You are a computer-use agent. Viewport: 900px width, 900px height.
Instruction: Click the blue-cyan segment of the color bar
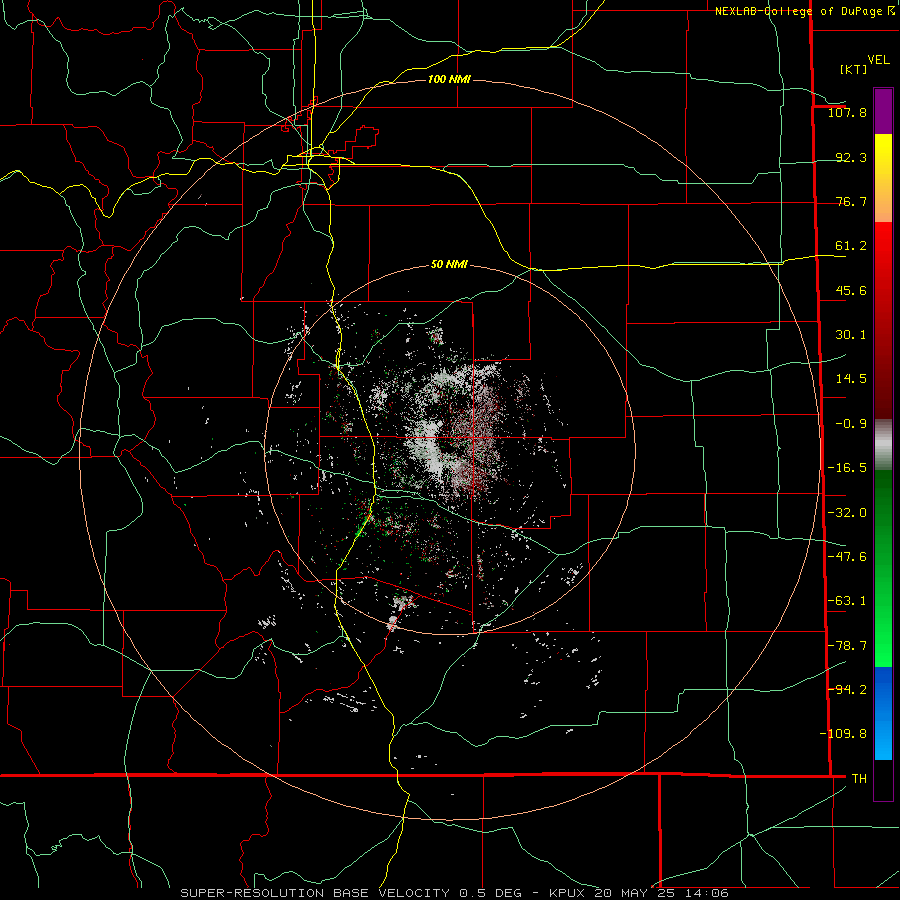(883, 713)
